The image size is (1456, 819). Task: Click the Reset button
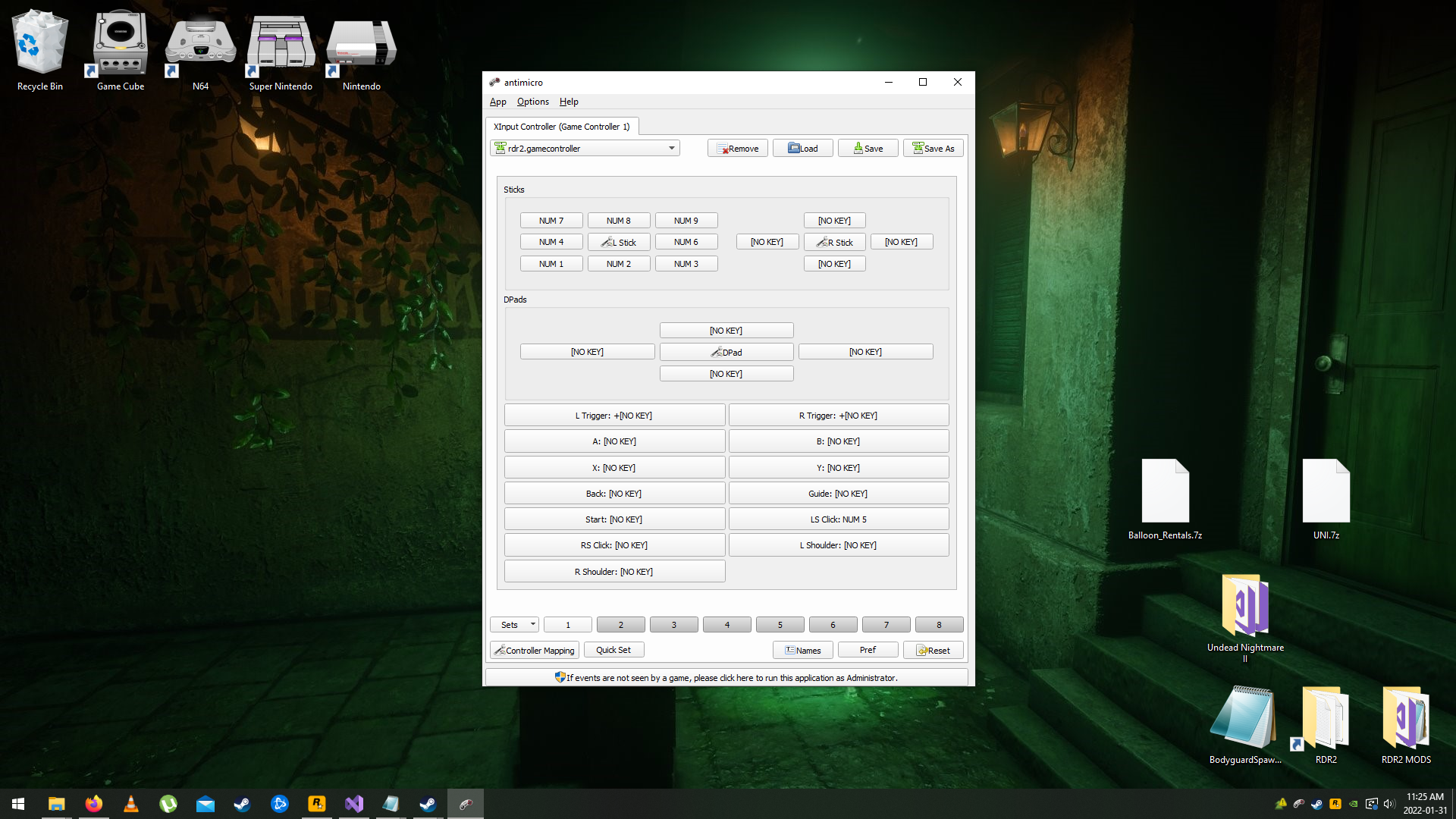[x=933, y=651]
